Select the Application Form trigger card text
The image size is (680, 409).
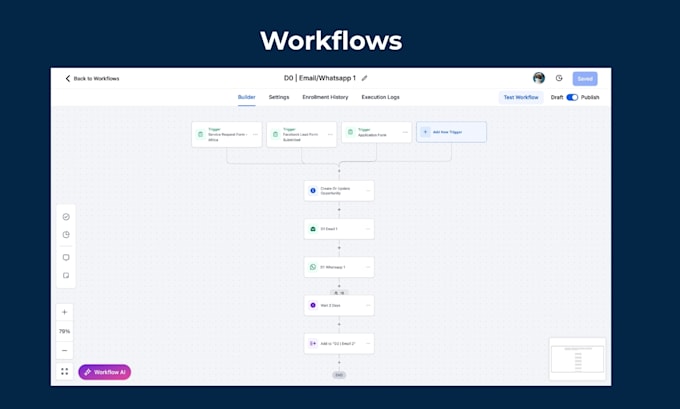point(372,135)
